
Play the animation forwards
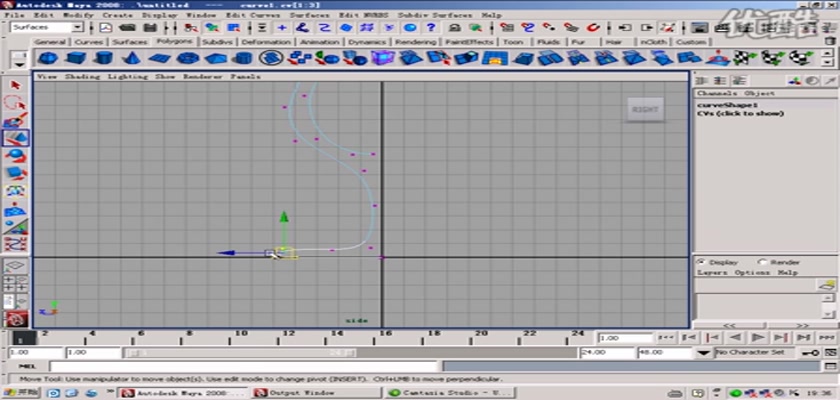[758, 337]
